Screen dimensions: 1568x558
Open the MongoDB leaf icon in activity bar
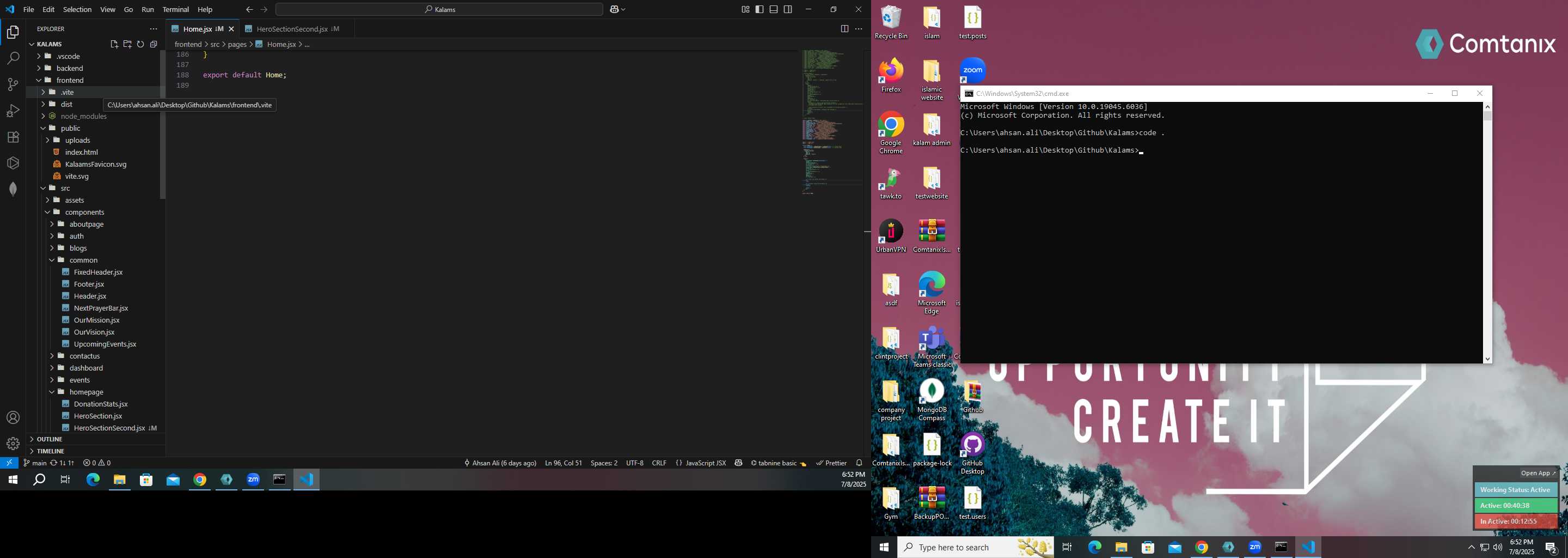coord(13,189)
